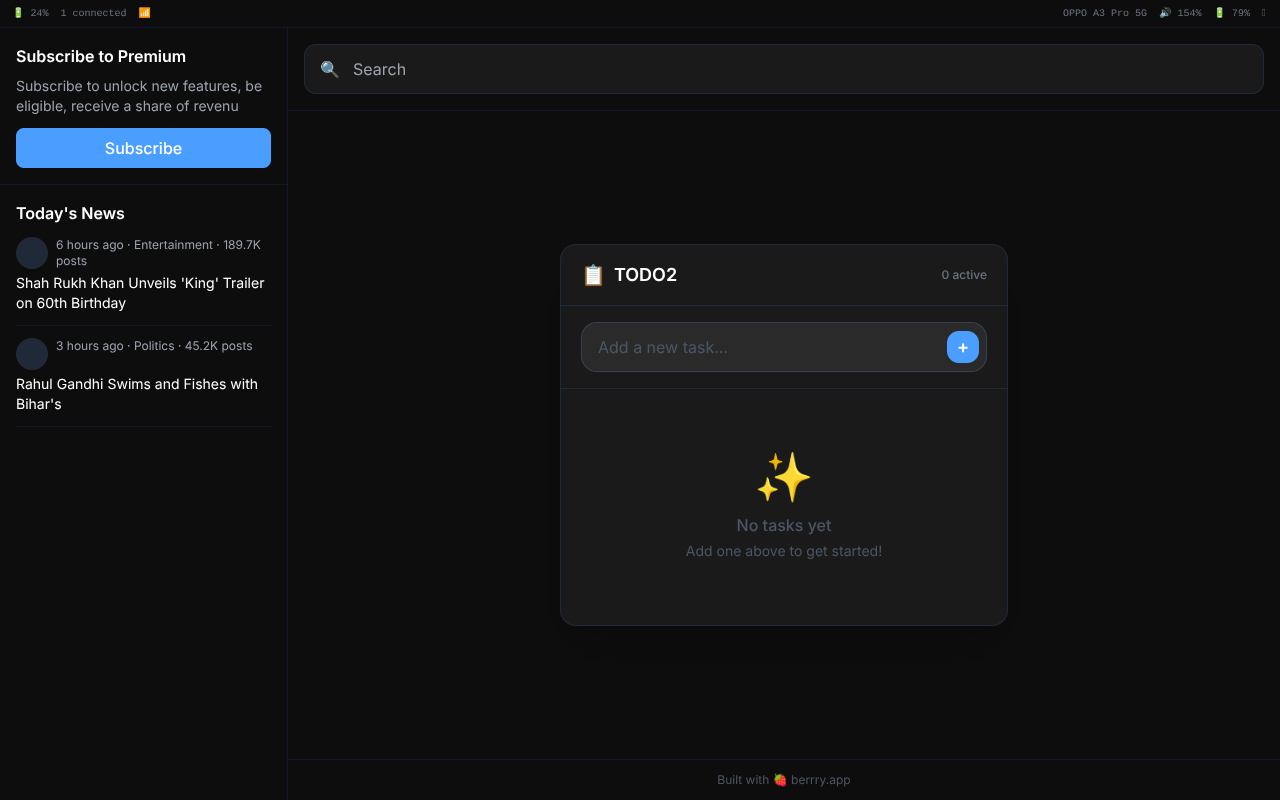Click the clipboard icon beside TODO2
Screen dimensions: 1280x800
[x=593, y=274]
